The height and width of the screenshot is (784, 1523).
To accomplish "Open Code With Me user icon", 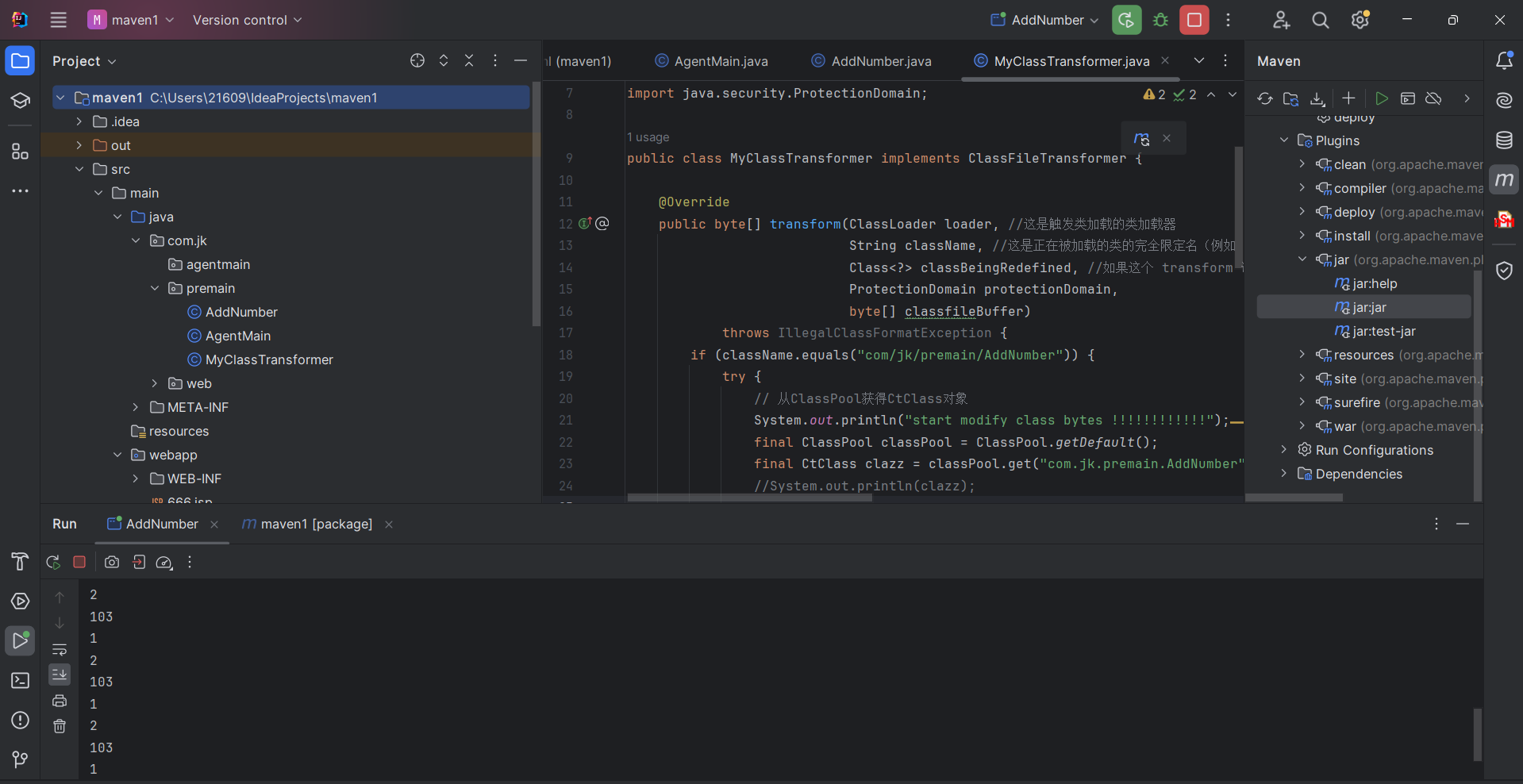I will pyautogui.click(x=1281, y=20).
